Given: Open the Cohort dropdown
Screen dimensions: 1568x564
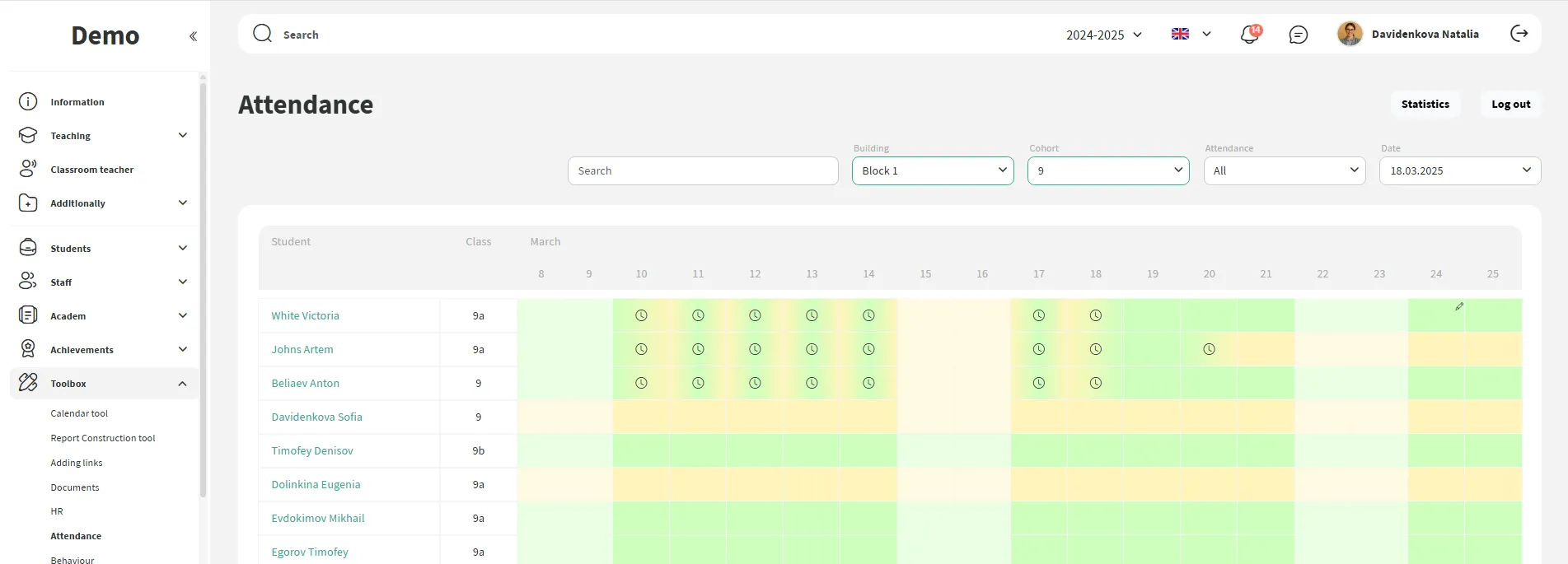Looking at the screenshot, I should [x=1107, y=170].
